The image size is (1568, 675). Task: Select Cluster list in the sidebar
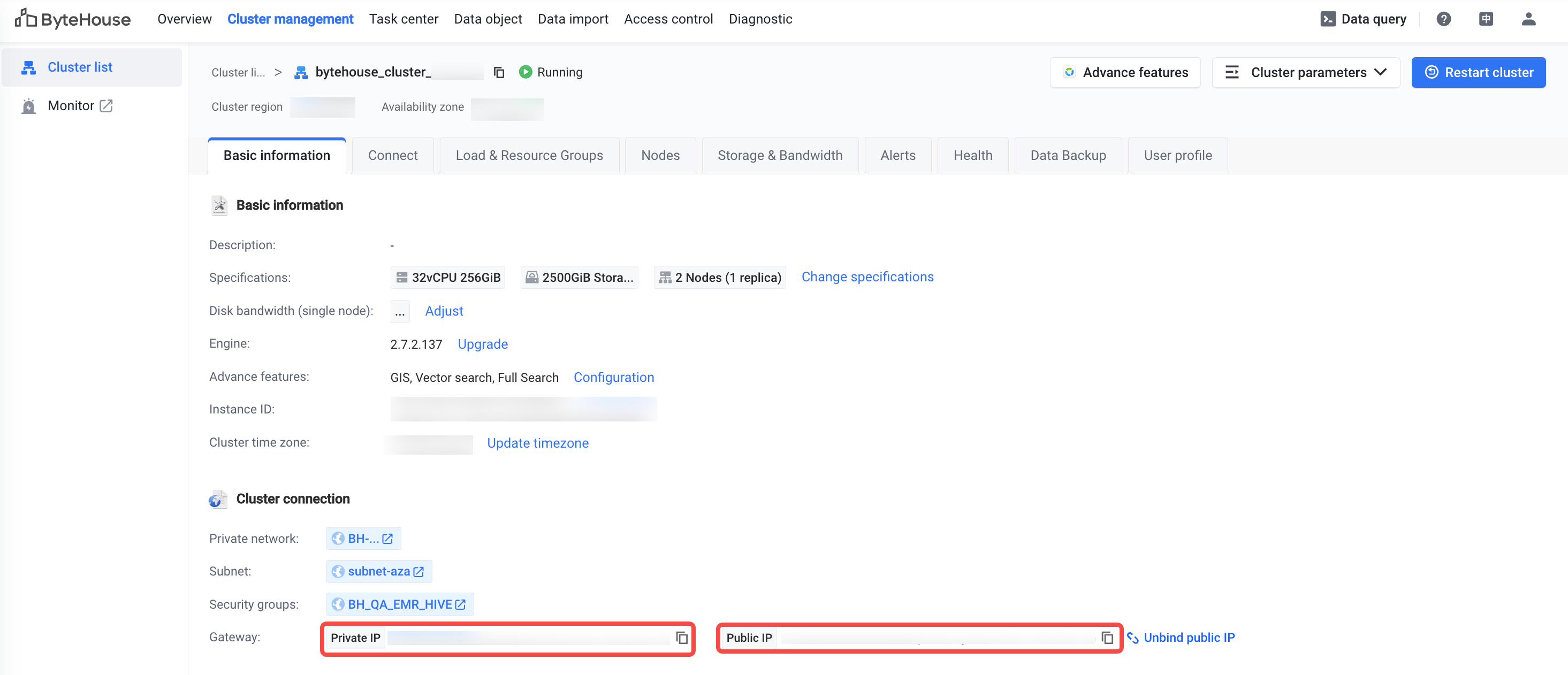click(80, 67)
